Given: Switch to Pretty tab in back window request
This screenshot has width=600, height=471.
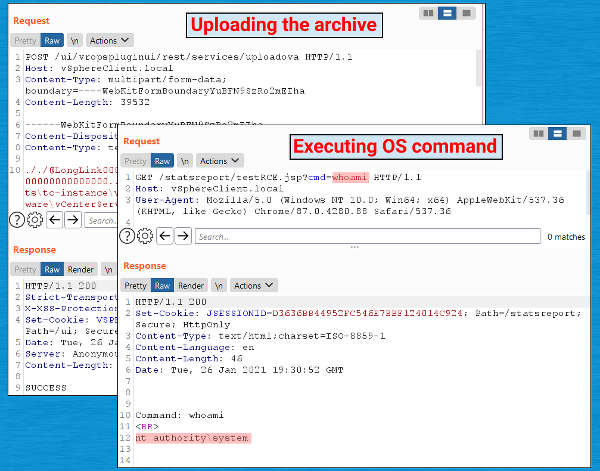Looking at the screenshot, I should (25, 41).
